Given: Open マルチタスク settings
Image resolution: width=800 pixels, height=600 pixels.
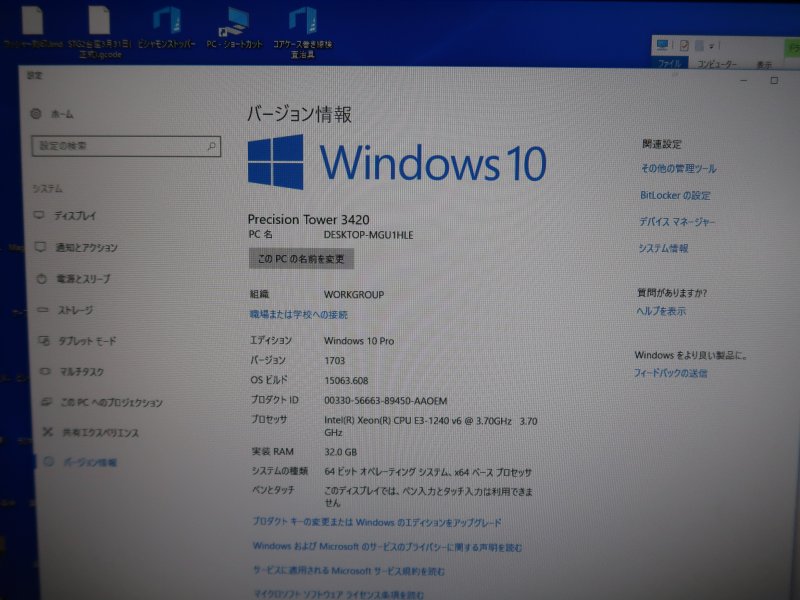Looking at the screenshot, I should (72, 372).
